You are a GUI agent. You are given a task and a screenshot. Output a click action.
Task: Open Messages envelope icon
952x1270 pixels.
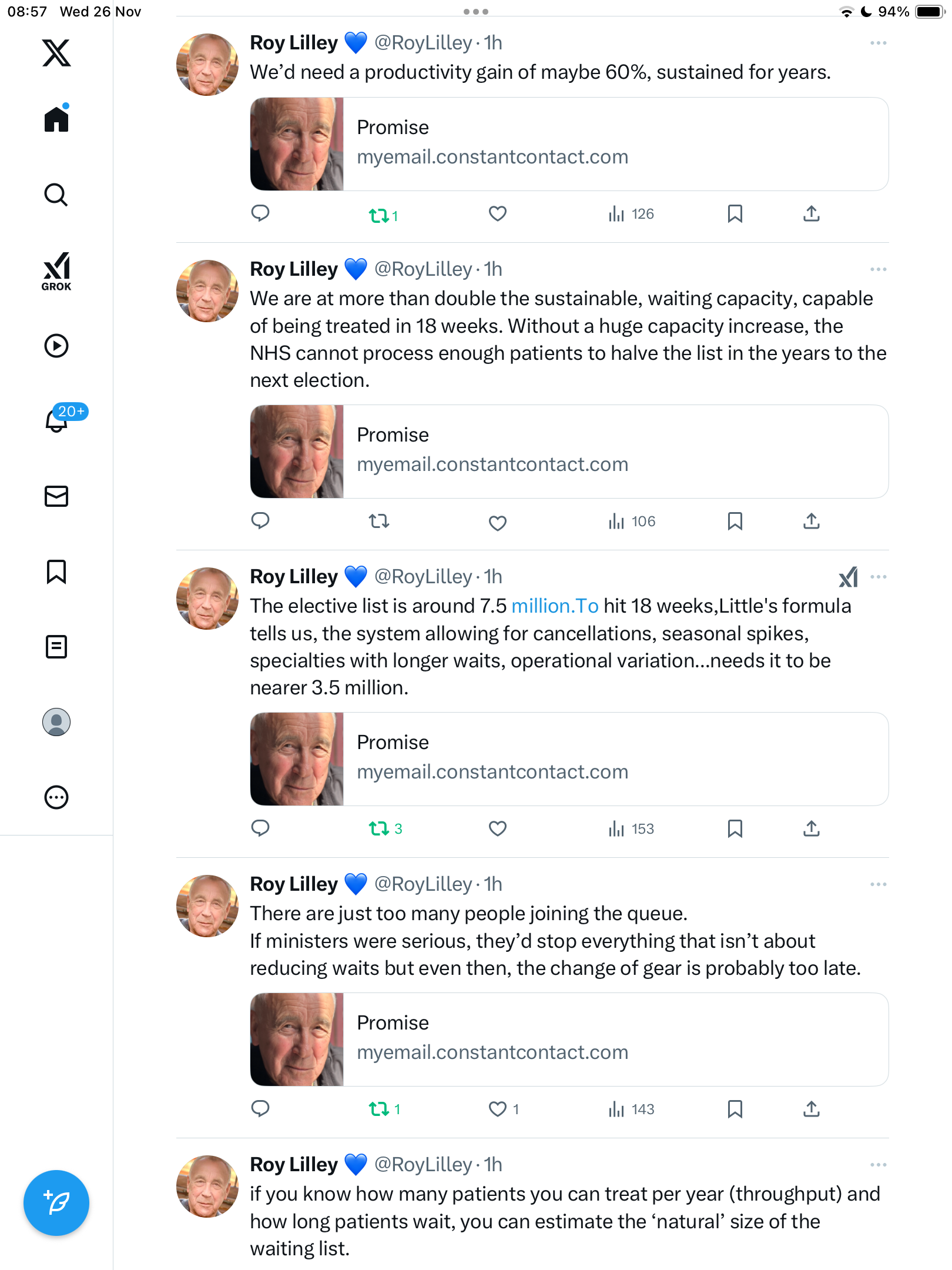tap(56, 496)
